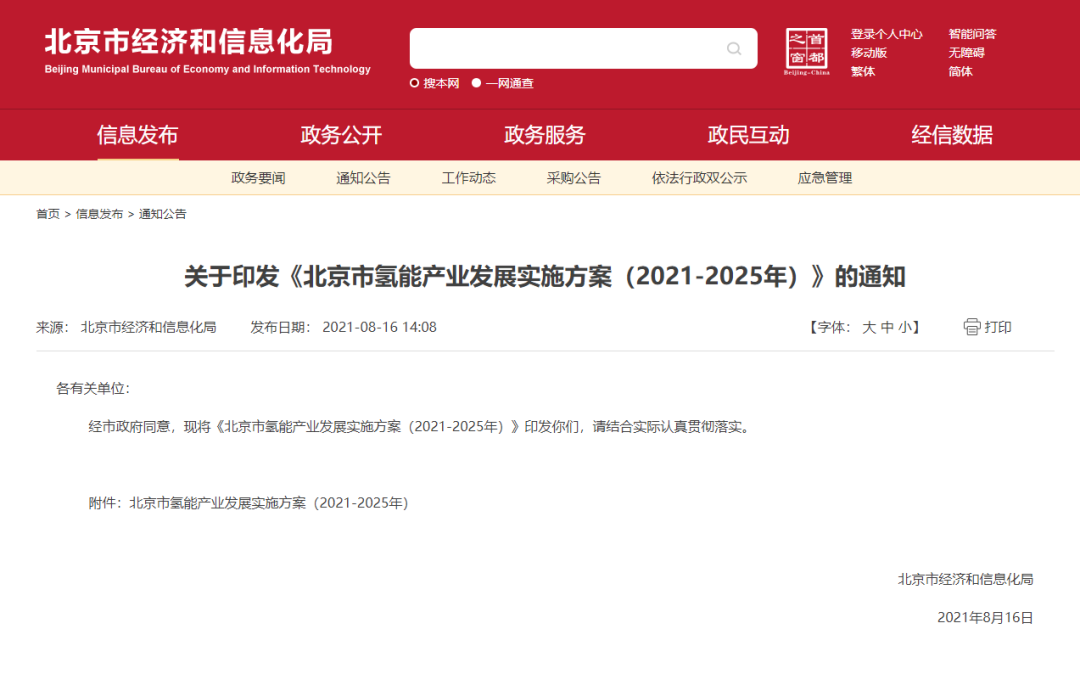
Task: Open the 依法行政双公示 section
Action: coord(700,177)
